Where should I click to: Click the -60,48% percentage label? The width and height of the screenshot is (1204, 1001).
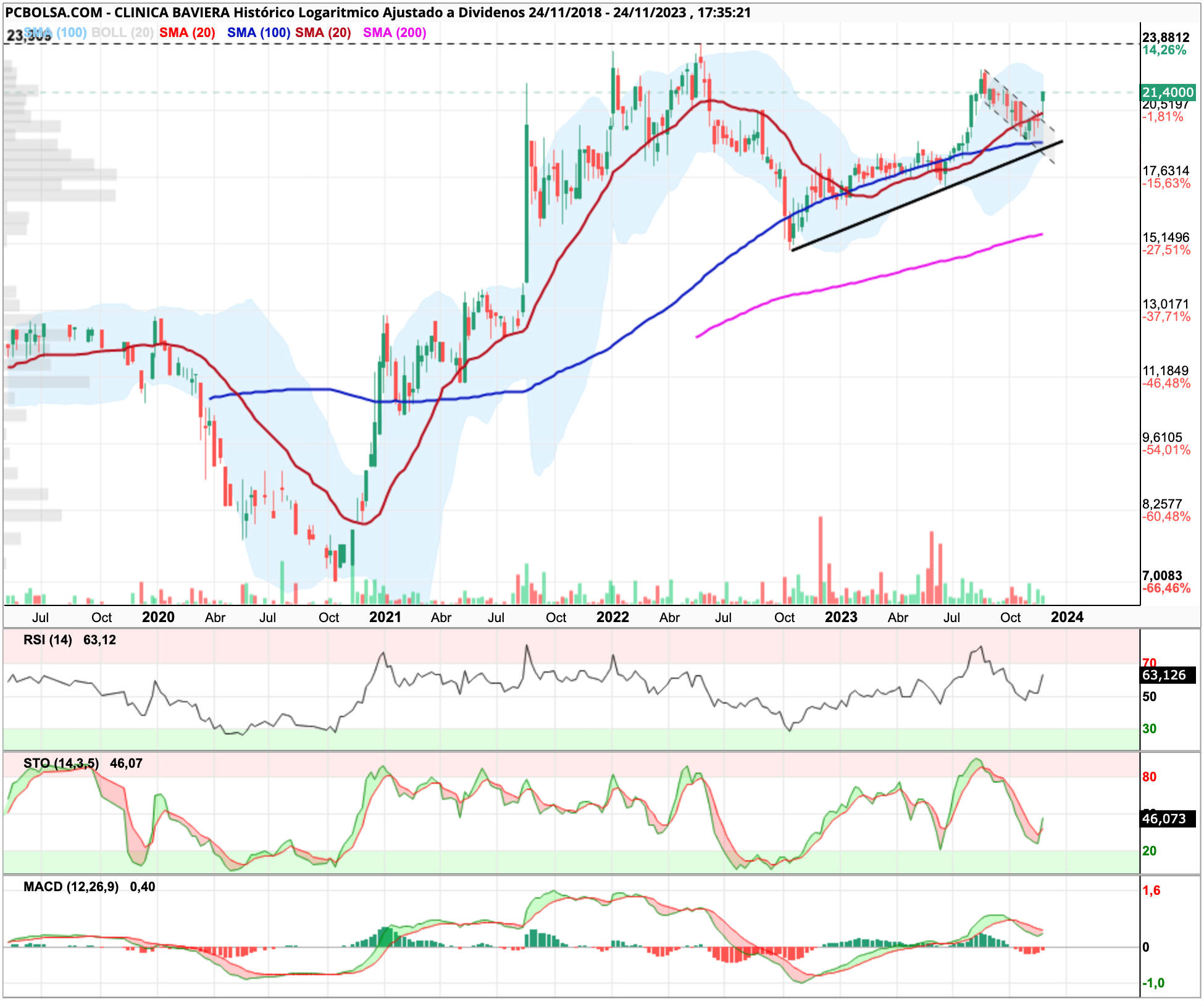click(1166, 517)
